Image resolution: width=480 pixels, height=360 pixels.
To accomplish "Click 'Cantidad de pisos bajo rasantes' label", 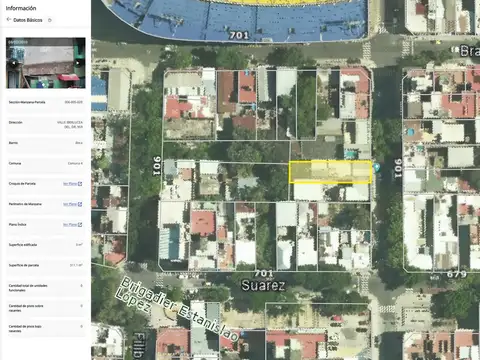I will pyautogui.click(x=25, y=328).
